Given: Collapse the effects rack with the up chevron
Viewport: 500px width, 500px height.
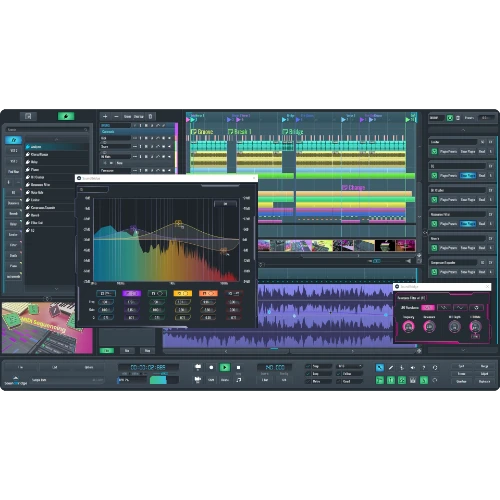Looking at the screenshot, I should (x=463, y=130).
